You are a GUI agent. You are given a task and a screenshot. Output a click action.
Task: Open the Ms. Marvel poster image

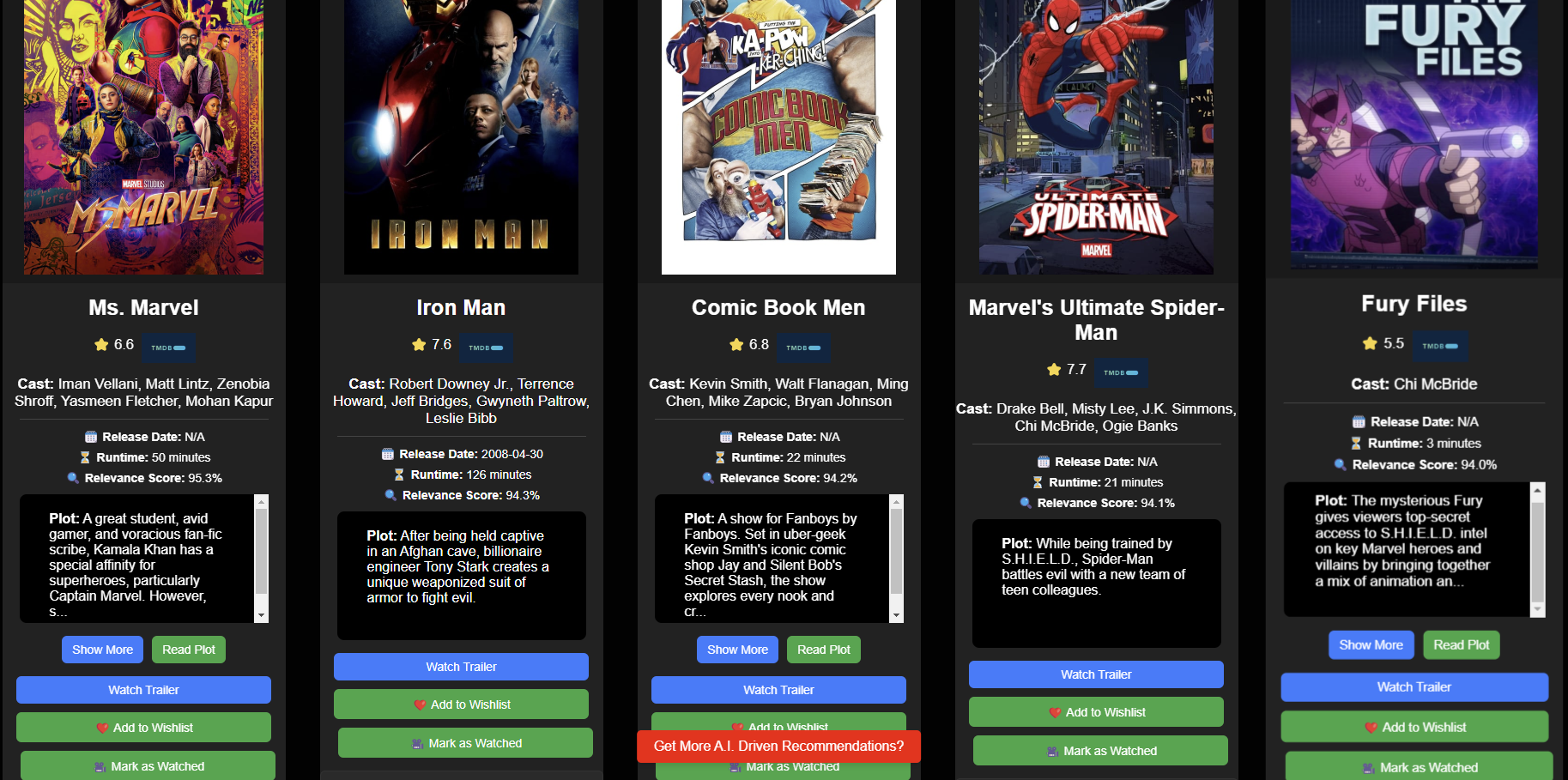coord(143,137)
